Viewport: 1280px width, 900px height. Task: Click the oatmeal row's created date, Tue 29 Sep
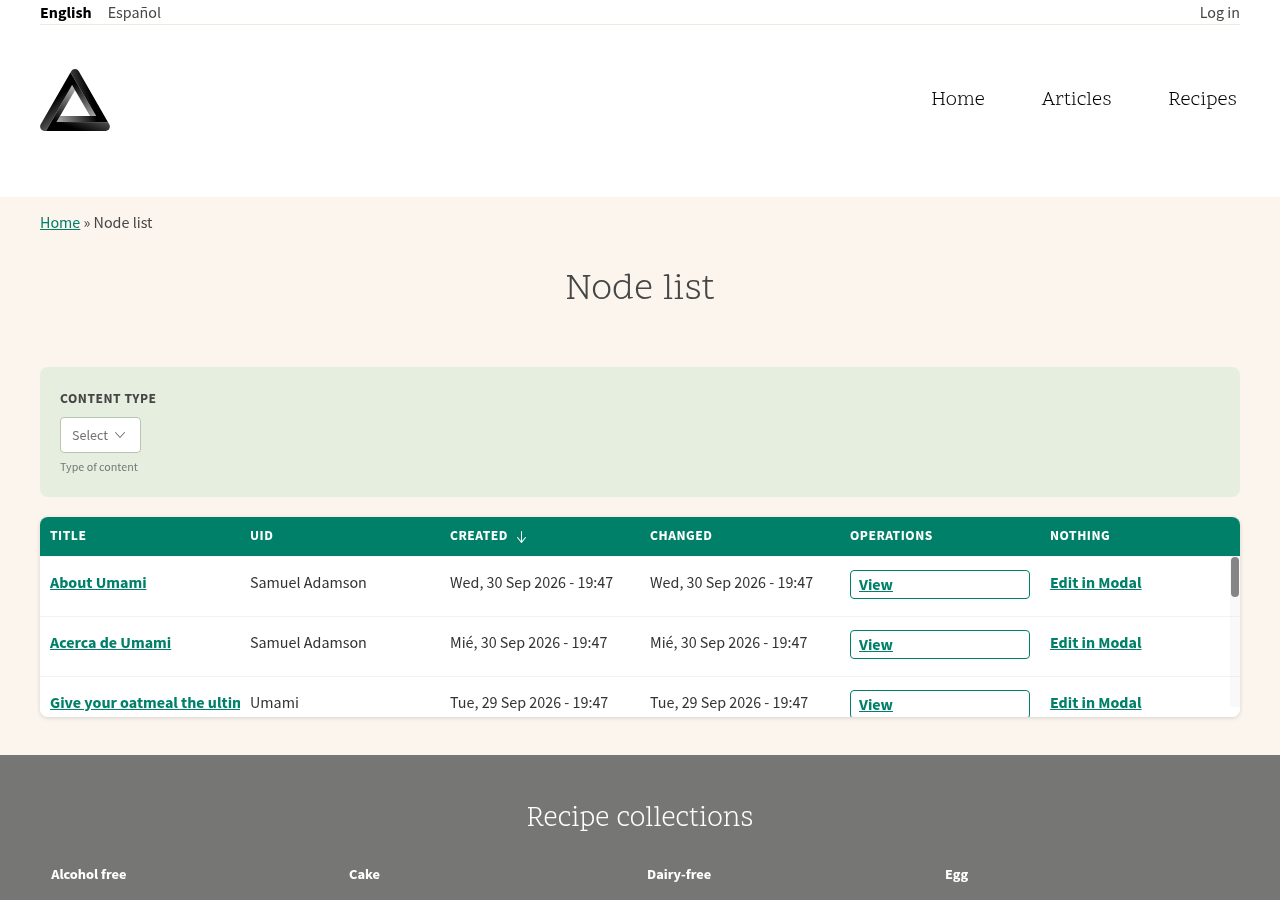tap(529, 703)
